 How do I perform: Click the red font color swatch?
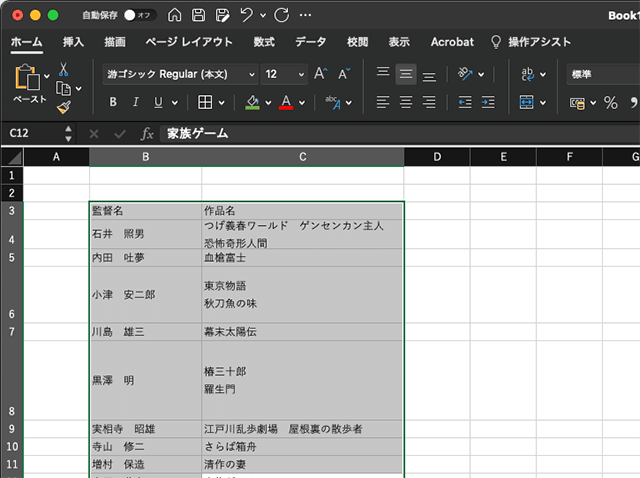pos(287,102)
